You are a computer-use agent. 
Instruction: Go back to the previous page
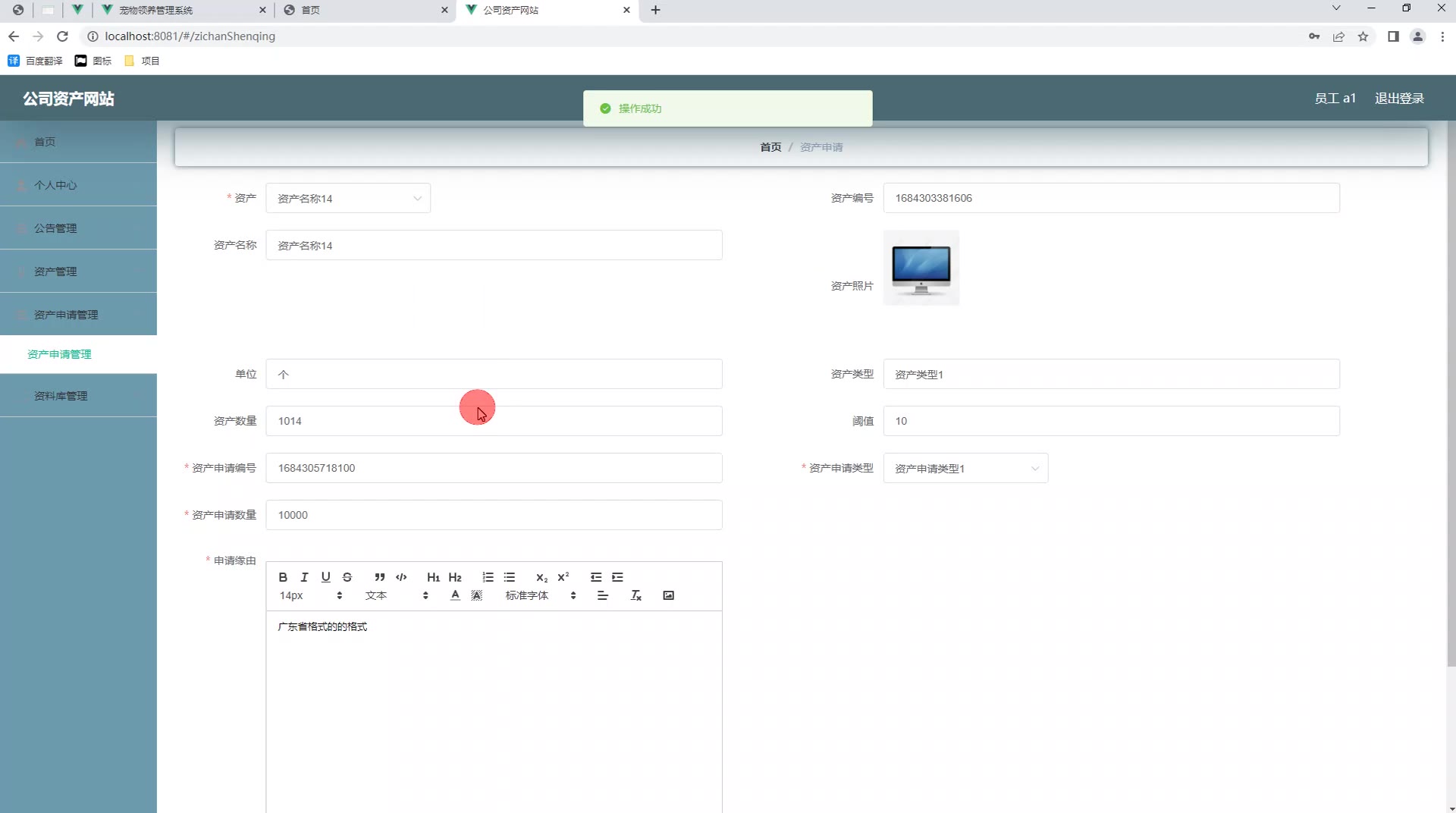click(14, 36)
